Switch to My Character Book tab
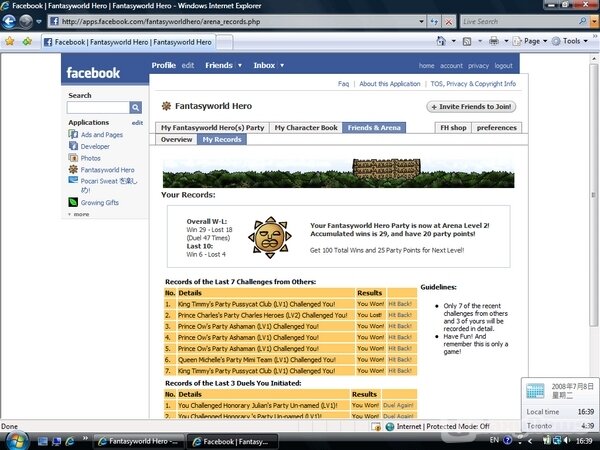600x450 pixels. pos(305,128)
